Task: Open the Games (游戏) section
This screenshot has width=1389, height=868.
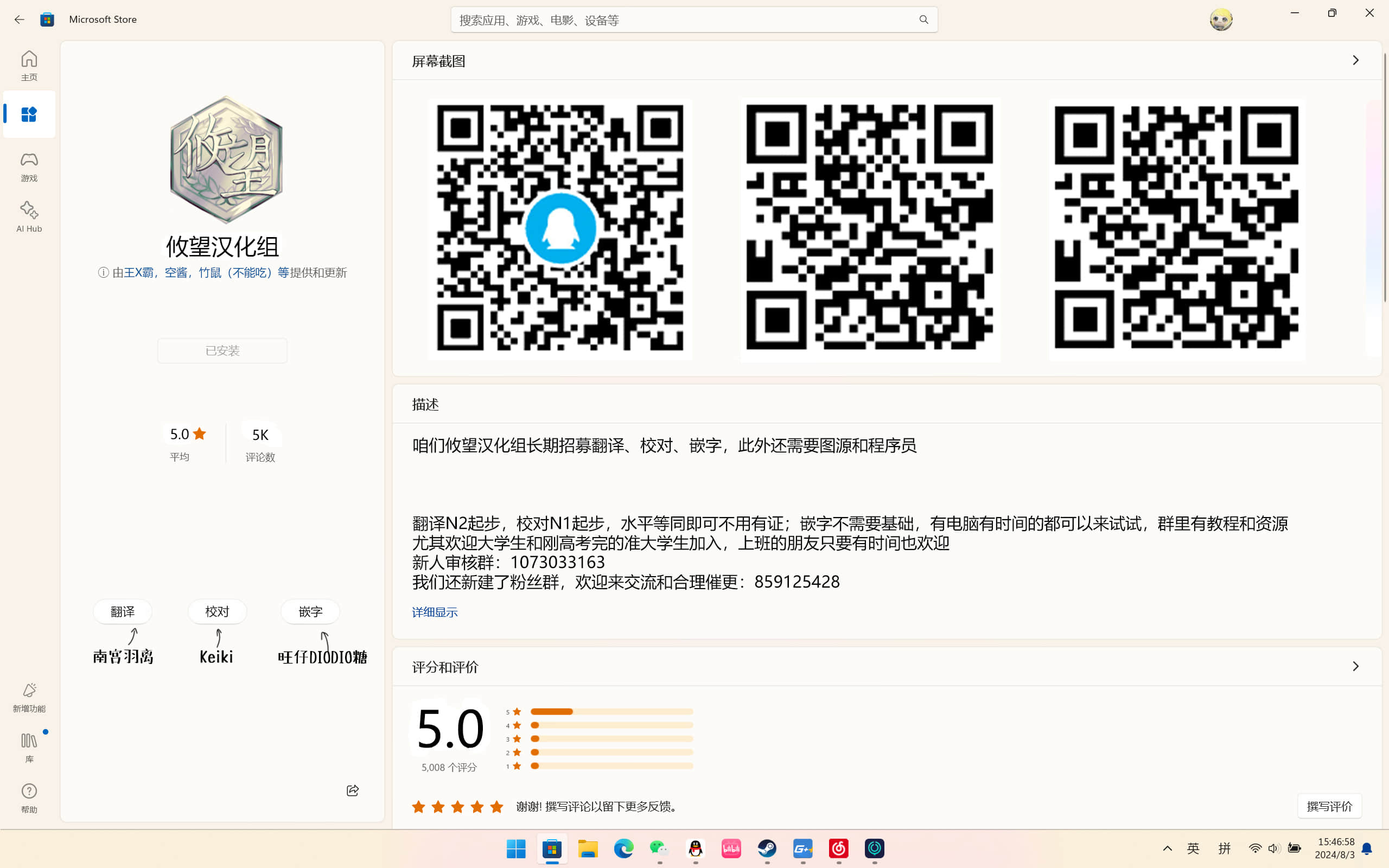Action: [x=29, y=167]
